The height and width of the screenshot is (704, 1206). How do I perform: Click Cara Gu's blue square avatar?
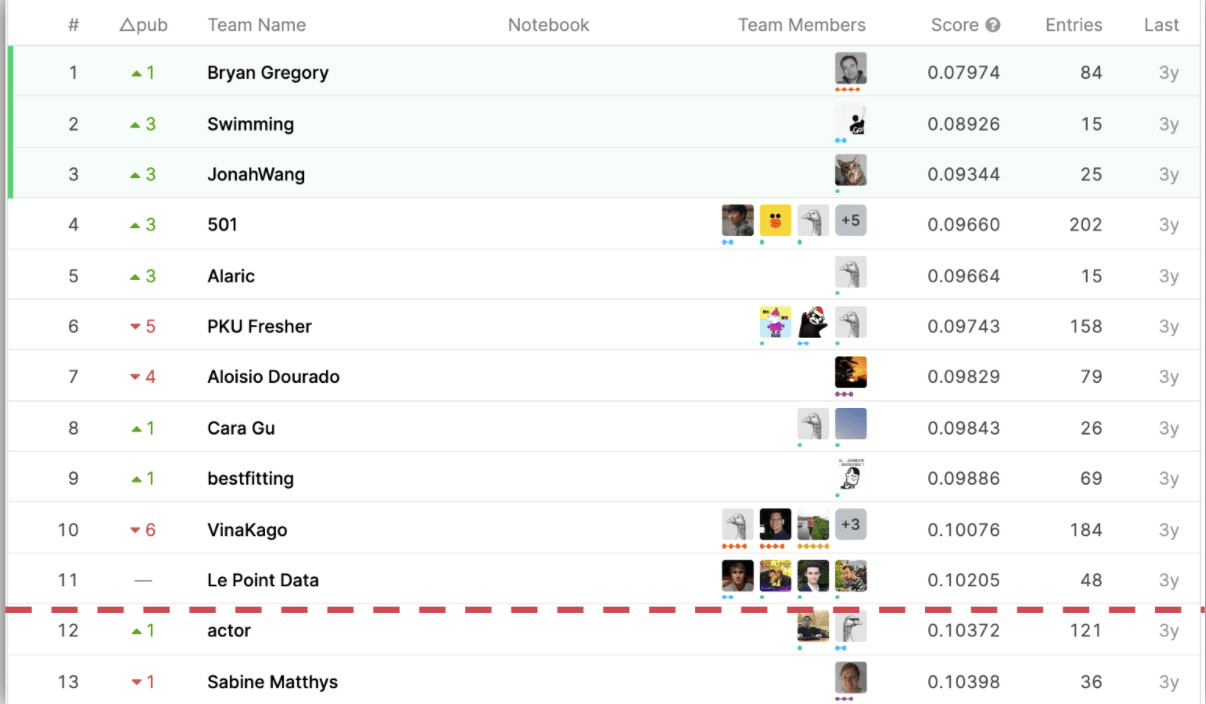[x=850, y=424]
